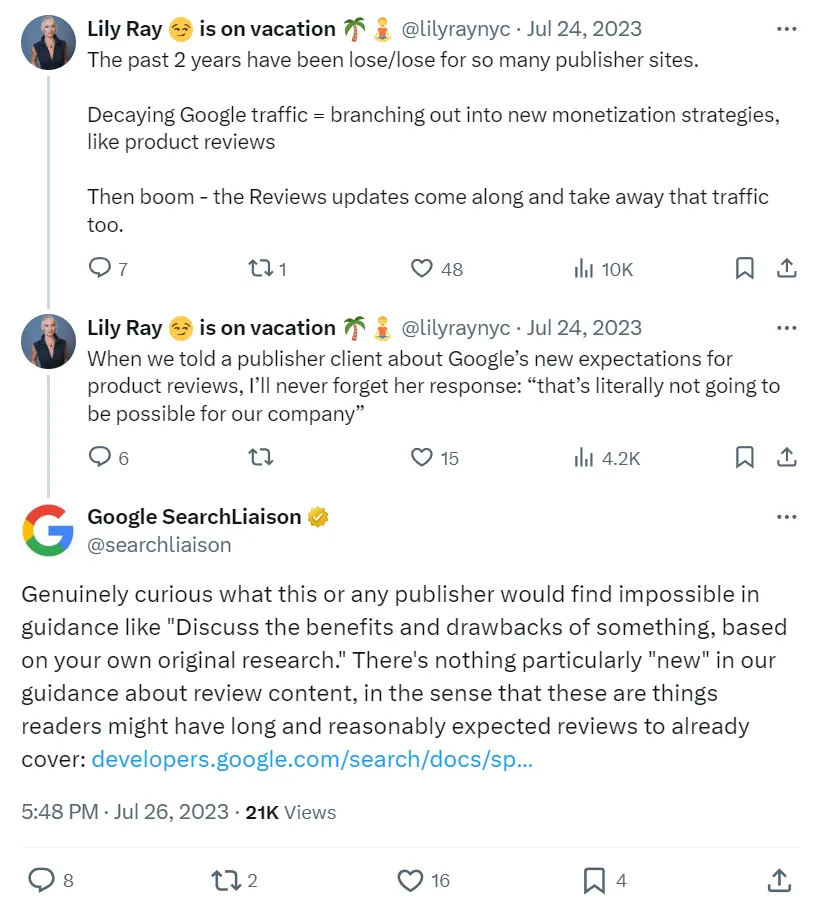View analytics showing 4.2K views
Image resolution: width=821 pixels, height=910 pixels.
583,457
